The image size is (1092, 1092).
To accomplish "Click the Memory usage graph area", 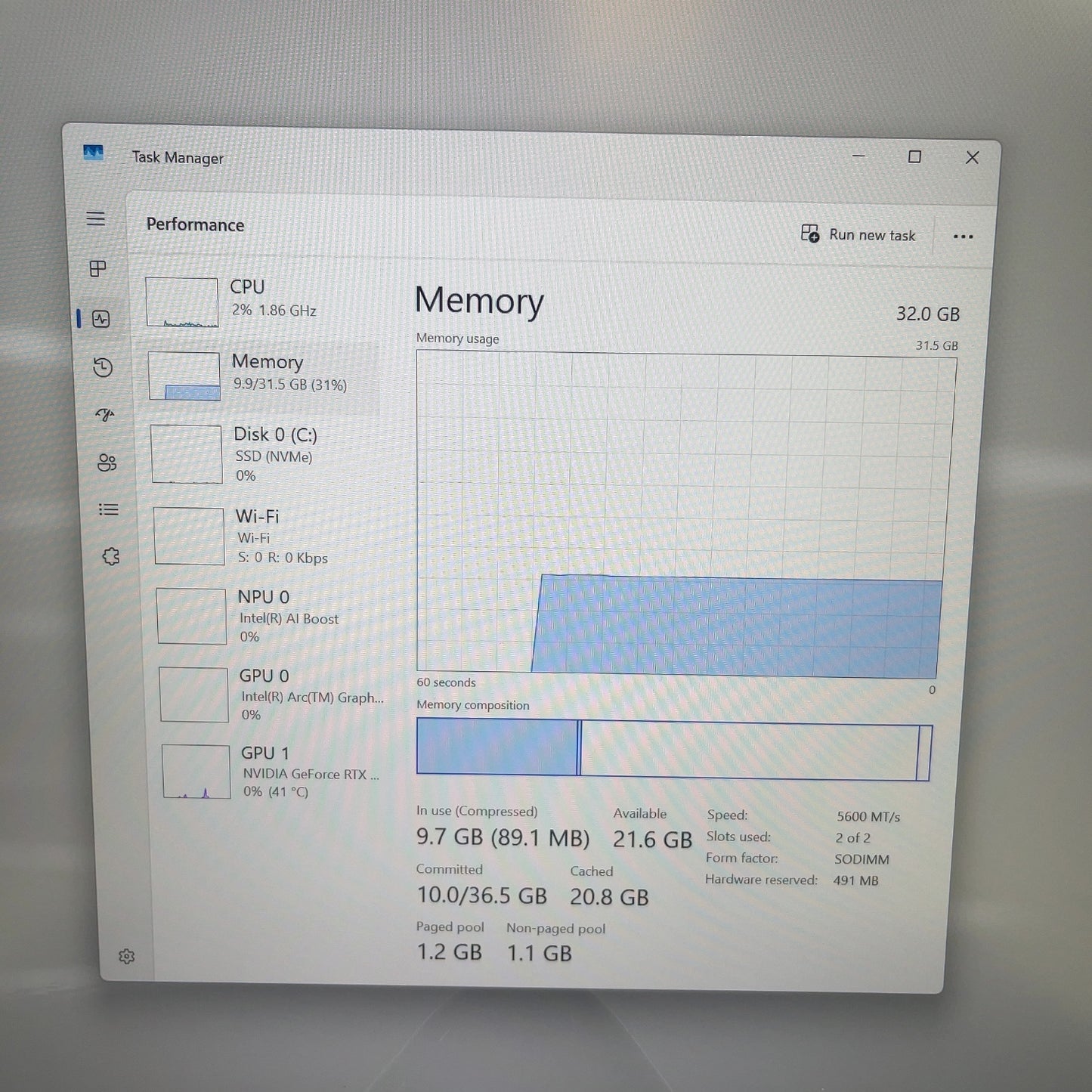I will pyautogui.click(x=680, y=514).
